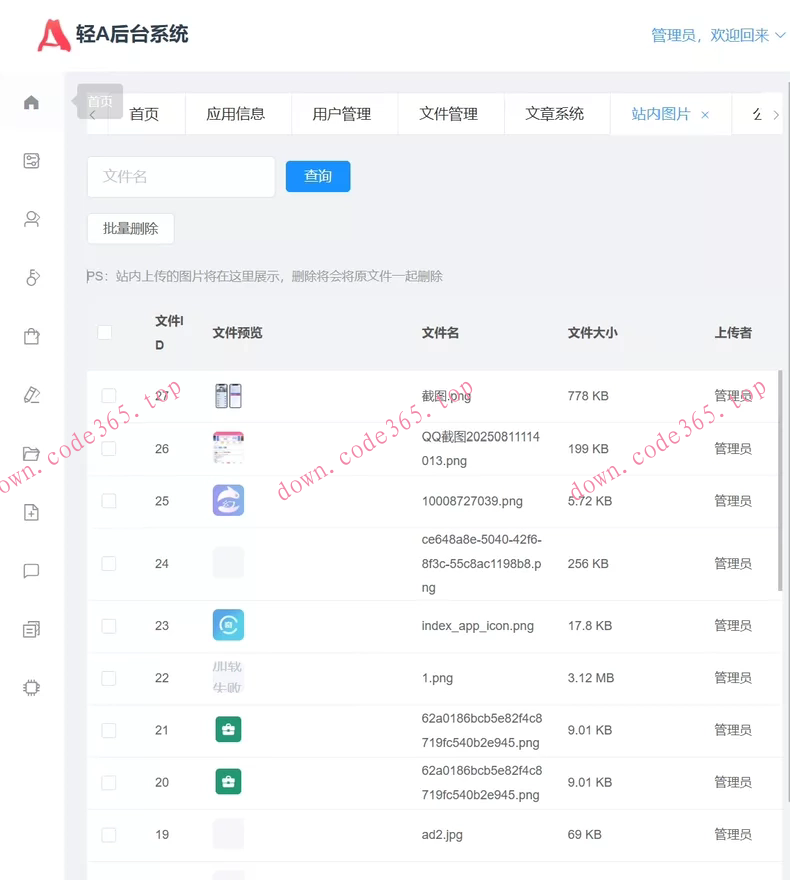Click the 17.8 KB size cell

pyautogui.click(x=590, y=626)
